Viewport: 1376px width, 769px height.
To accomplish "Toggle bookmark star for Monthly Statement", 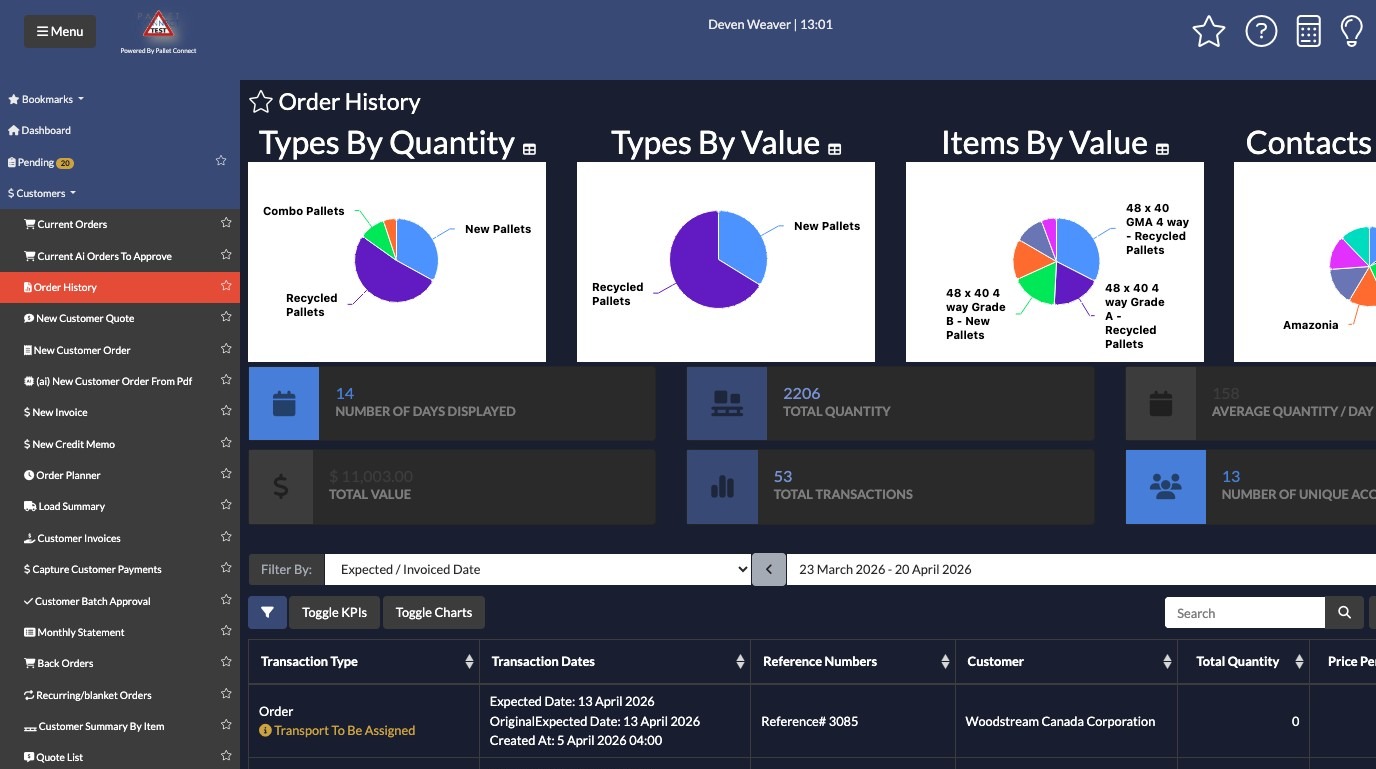I will pyautogui.click(x=226, y=631).
